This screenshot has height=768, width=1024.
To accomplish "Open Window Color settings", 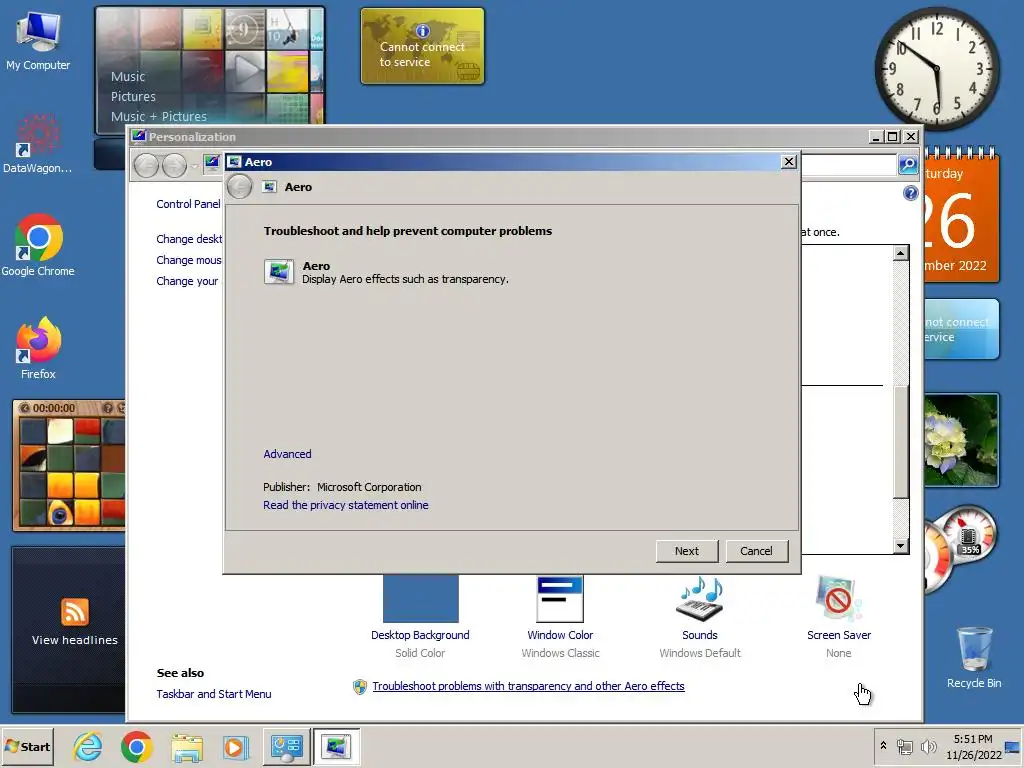I will click(x=560, y=618).
